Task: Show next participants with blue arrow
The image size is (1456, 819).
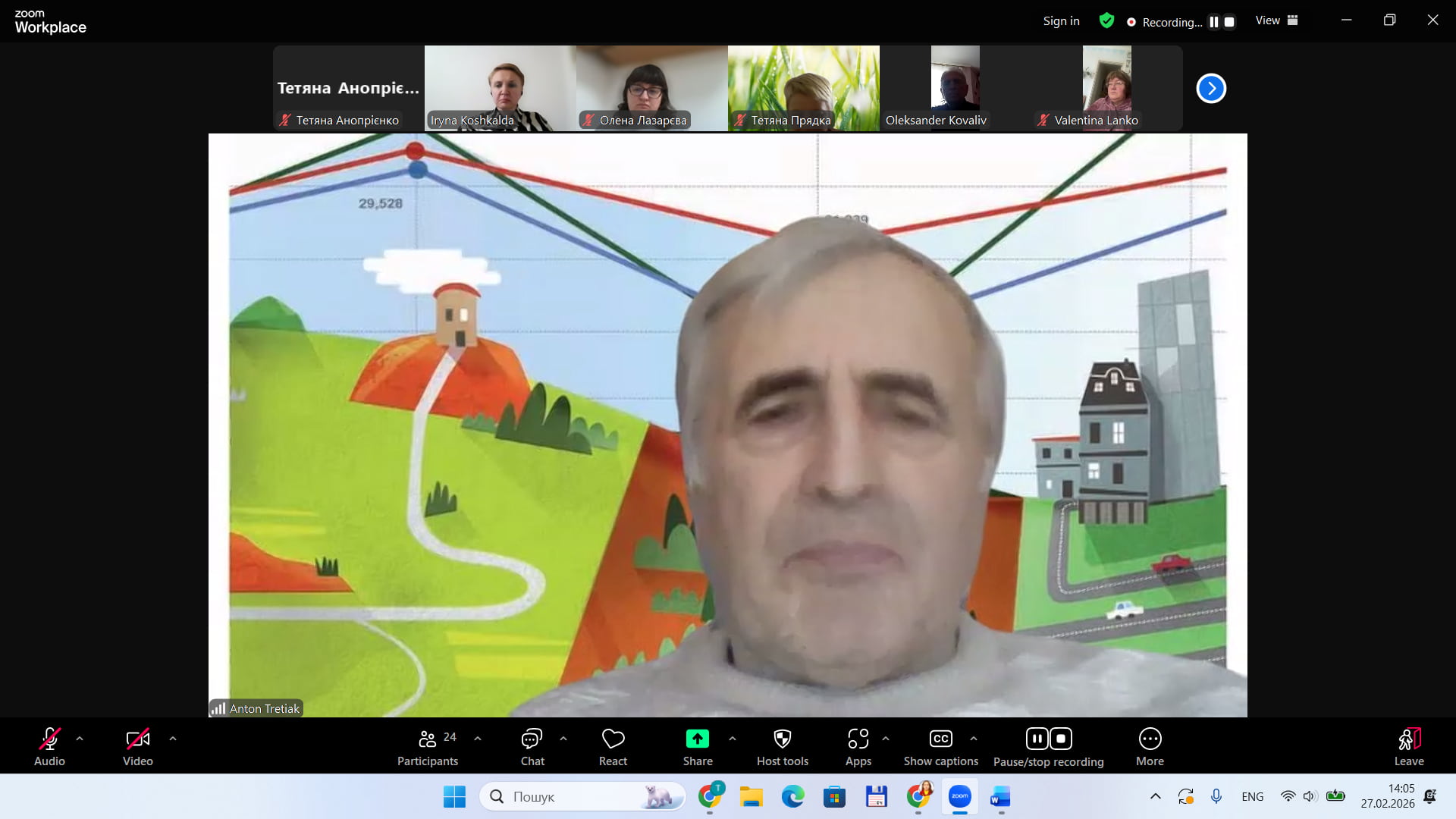Action: click(x=1211, y=89)
